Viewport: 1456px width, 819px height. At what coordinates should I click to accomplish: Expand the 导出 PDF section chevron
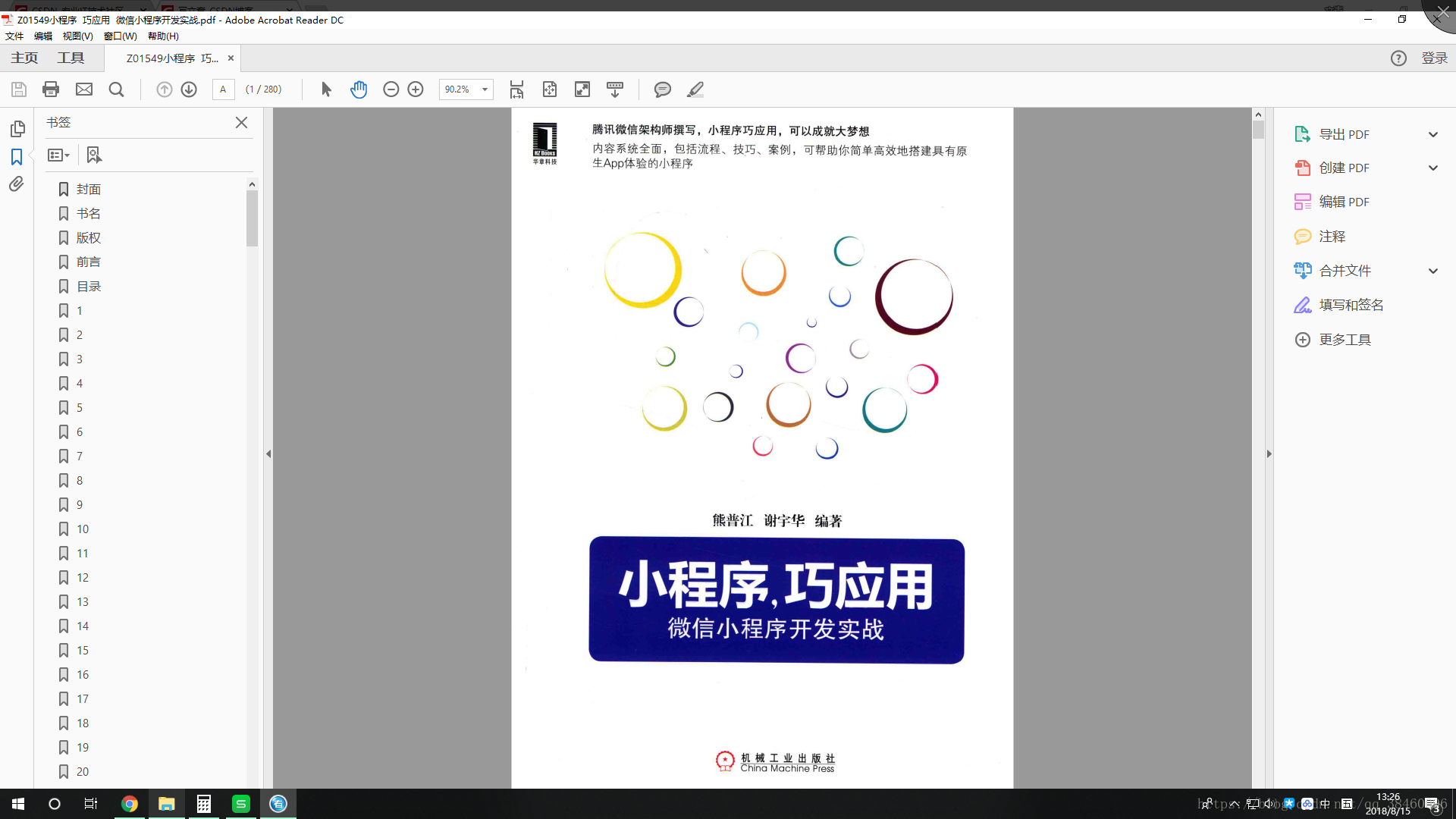point(1433,134)
